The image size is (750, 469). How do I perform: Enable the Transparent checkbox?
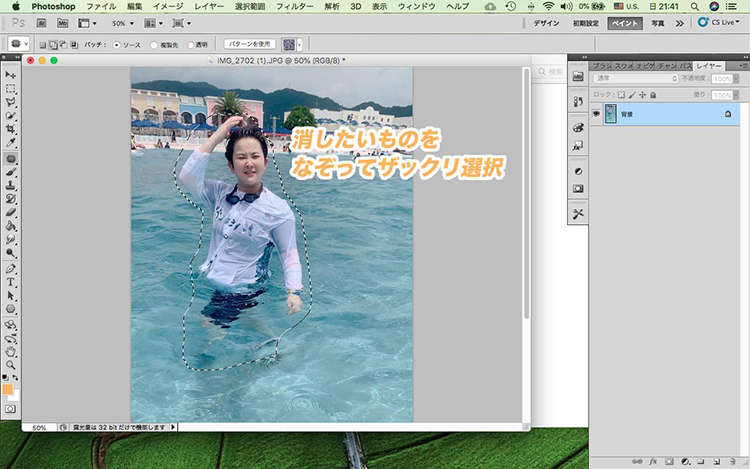191,45
